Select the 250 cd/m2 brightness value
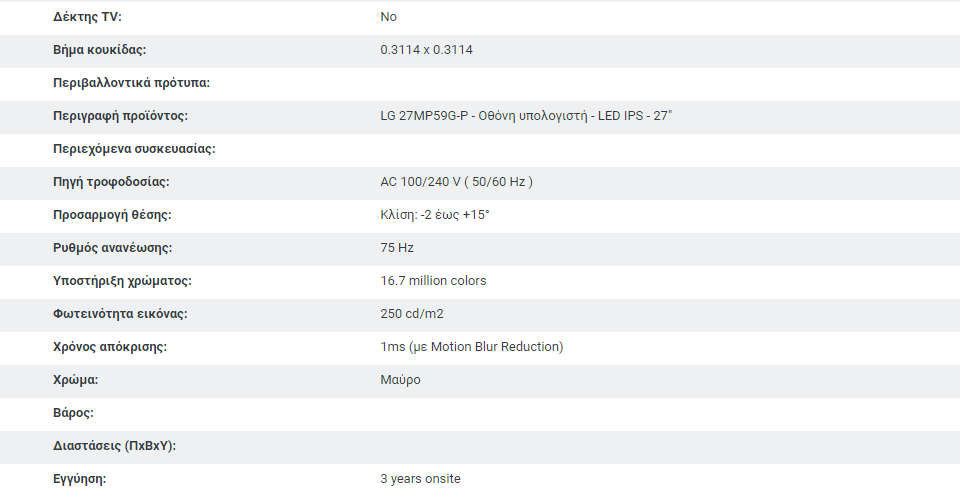The height and width of the screenshot is (500, 963). (x=411, y=314)
